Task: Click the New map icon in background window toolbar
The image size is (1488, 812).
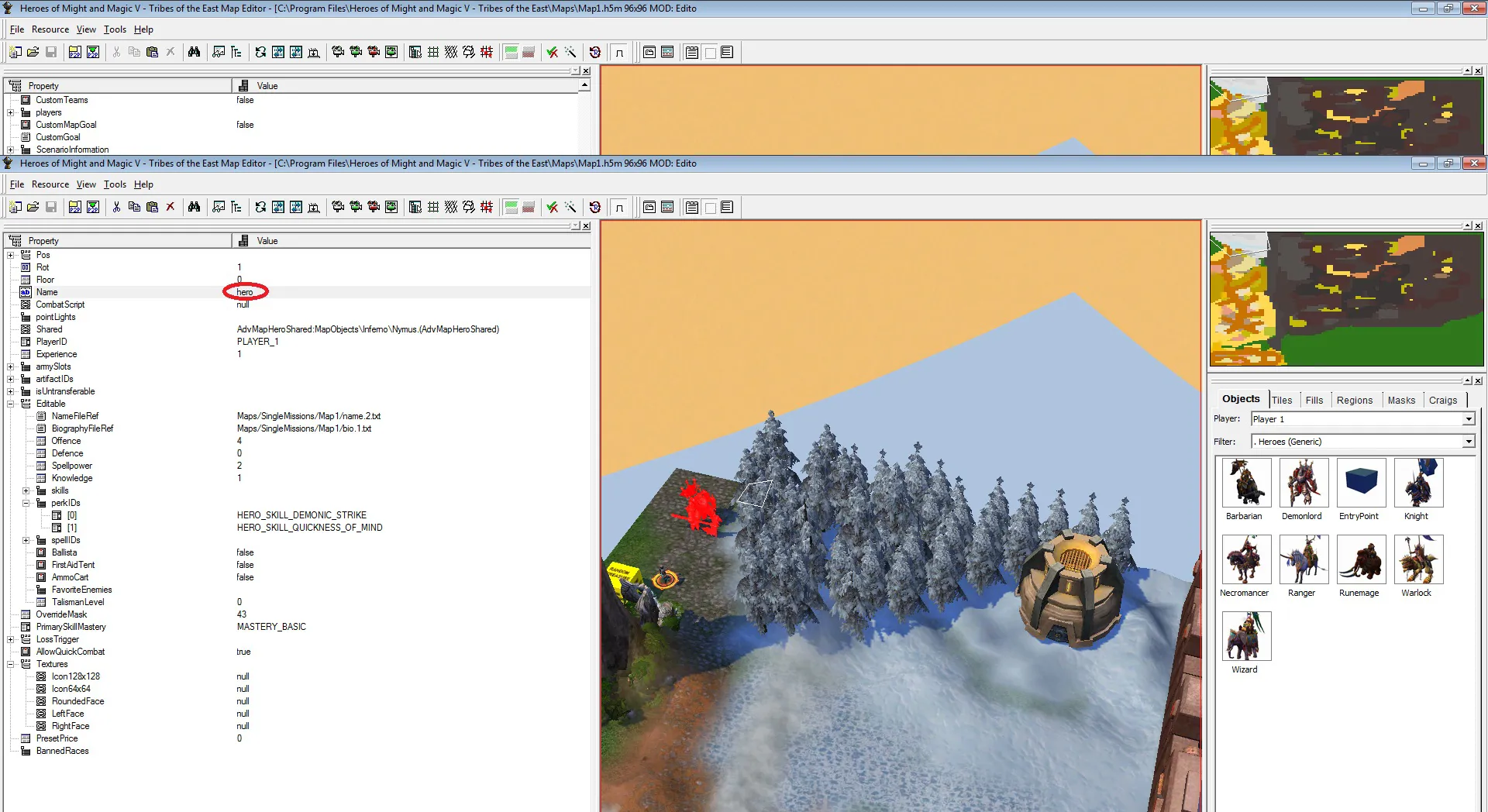Action: point(15,52)
